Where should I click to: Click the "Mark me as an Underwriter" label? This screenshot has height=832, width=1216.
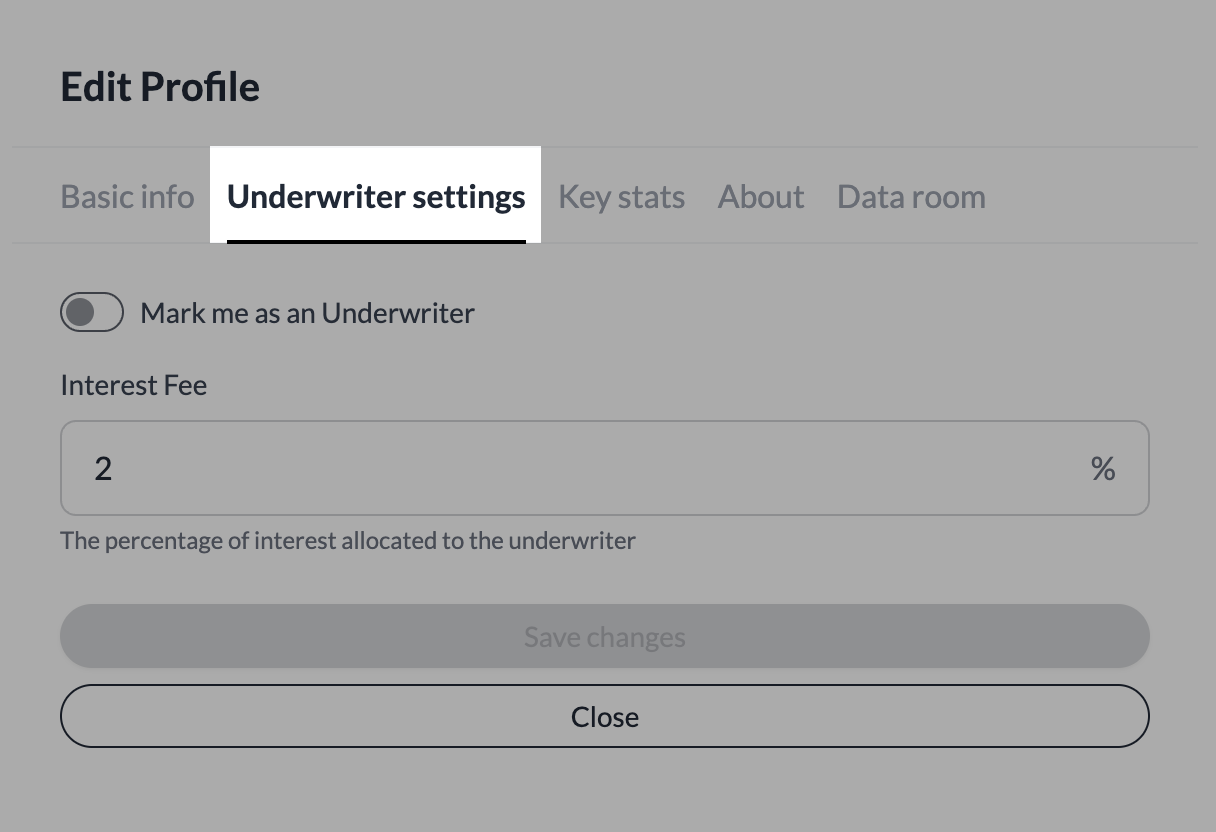point(307,313)
